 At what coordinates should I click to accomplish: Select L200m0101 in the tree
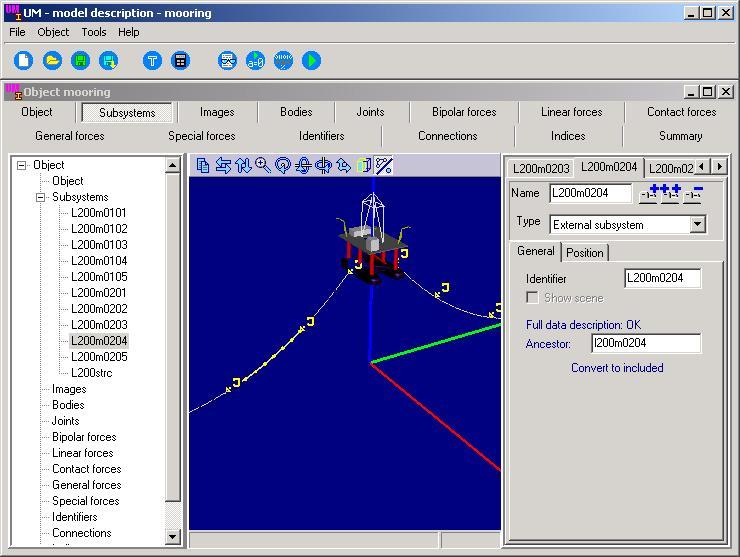click(99, 213)
